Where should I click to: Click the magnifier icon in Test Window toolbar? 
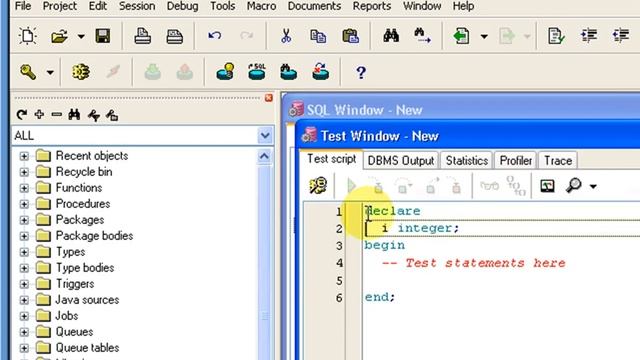coord(573,186)
